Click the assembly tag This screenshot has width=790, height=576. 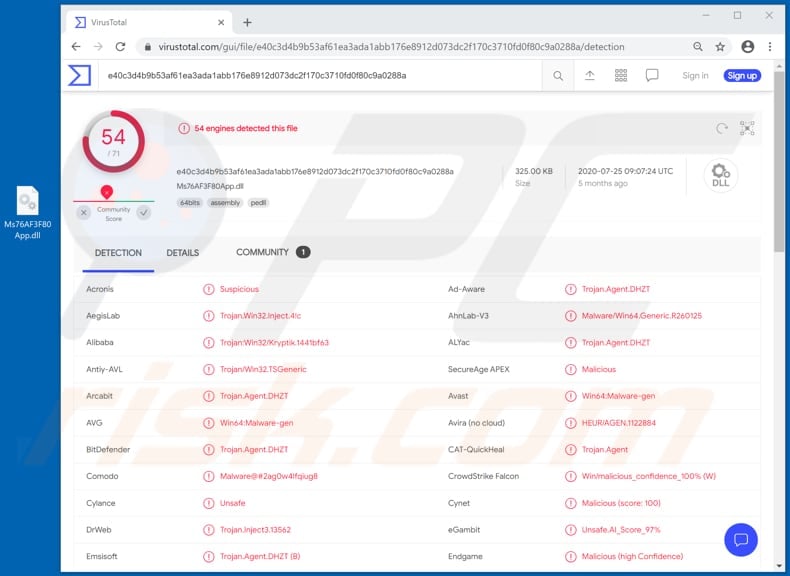(x=225, y=203)
